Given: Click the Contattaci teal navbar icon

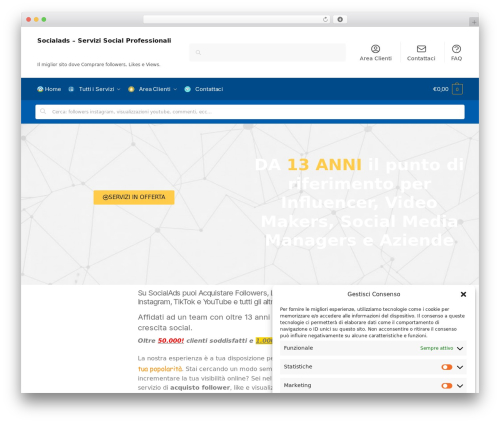Looking at the screenshot, I should point(188,89).
